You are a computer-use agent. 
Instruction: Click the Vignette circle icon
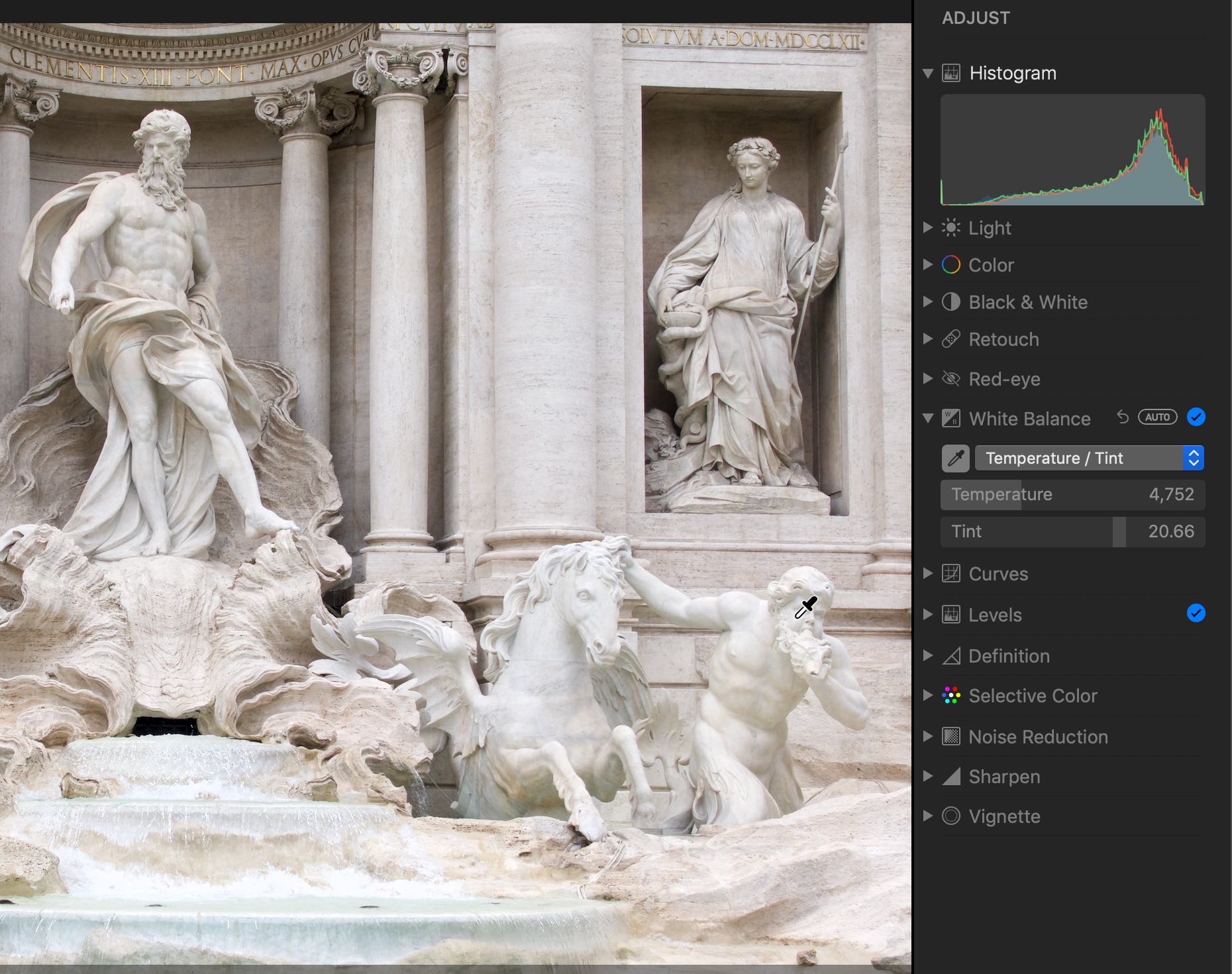pos(951,816)
